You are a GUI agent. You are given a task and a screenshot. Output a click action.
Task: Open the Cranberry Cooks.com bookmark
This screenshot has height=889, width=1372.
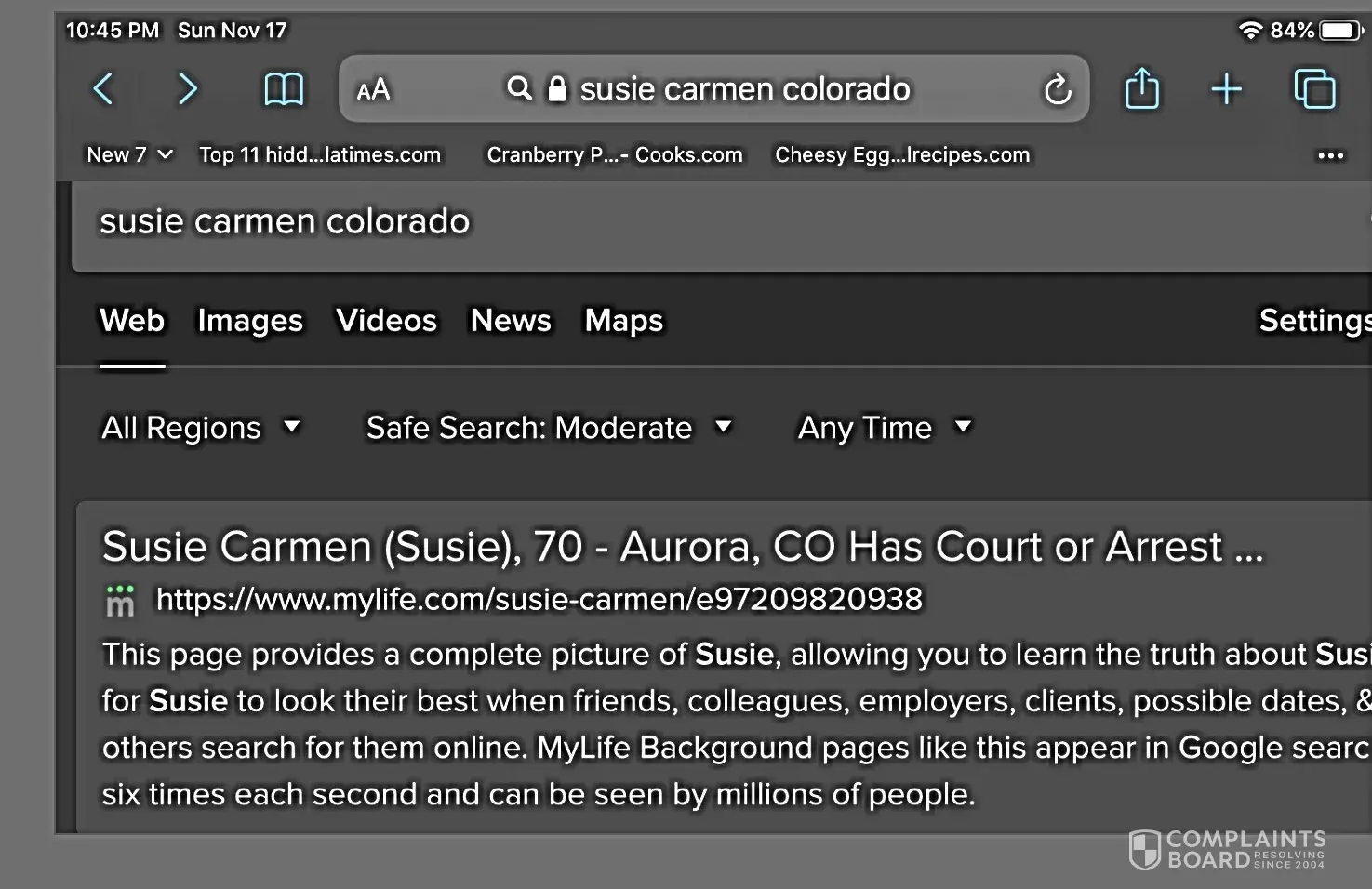click(615, 155)
